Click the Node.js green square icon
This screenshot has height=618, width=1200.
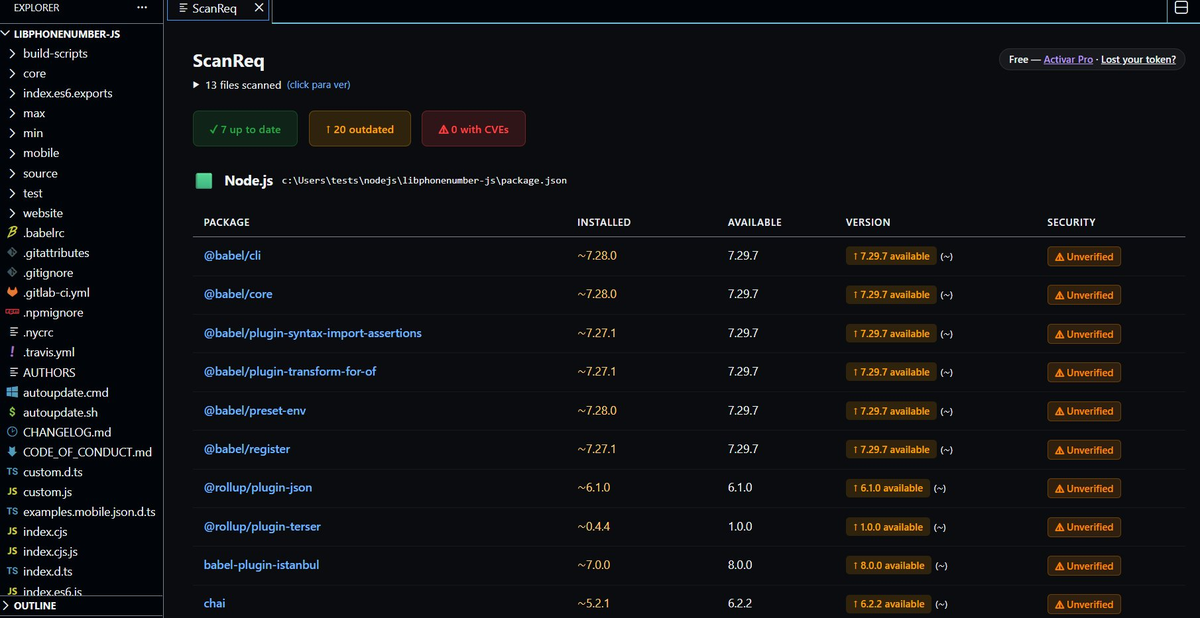click(x=204, y=181)
